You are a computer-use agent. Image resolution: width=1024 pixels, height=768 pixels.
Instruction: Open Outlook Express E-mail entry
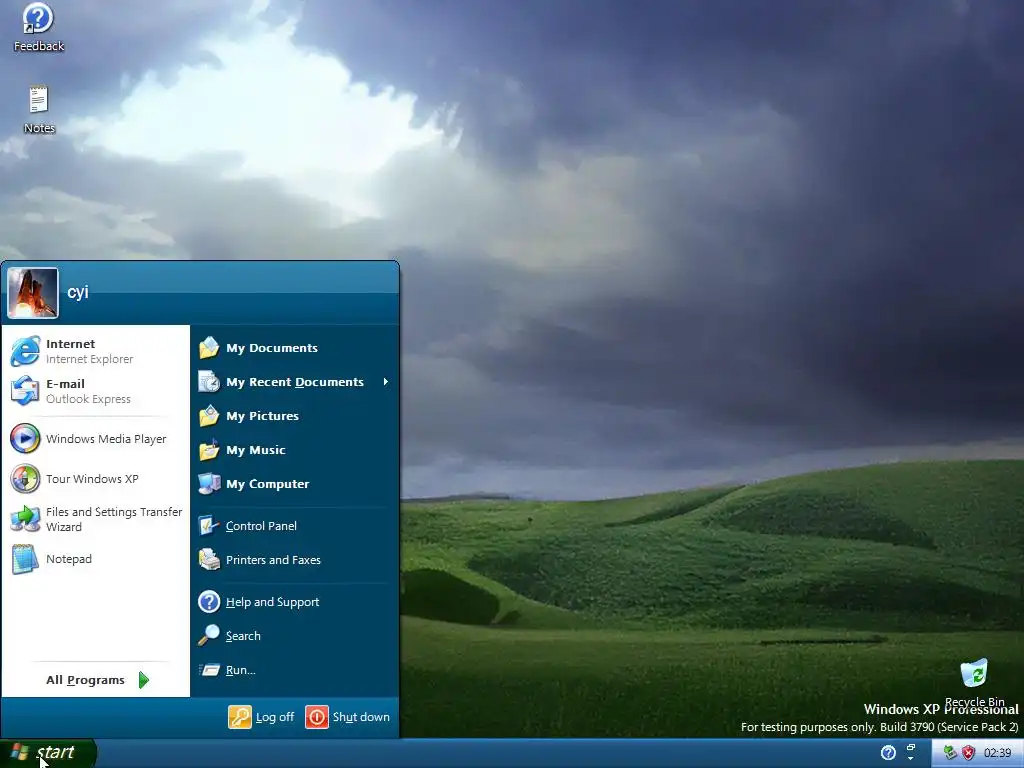pos(95,391)
